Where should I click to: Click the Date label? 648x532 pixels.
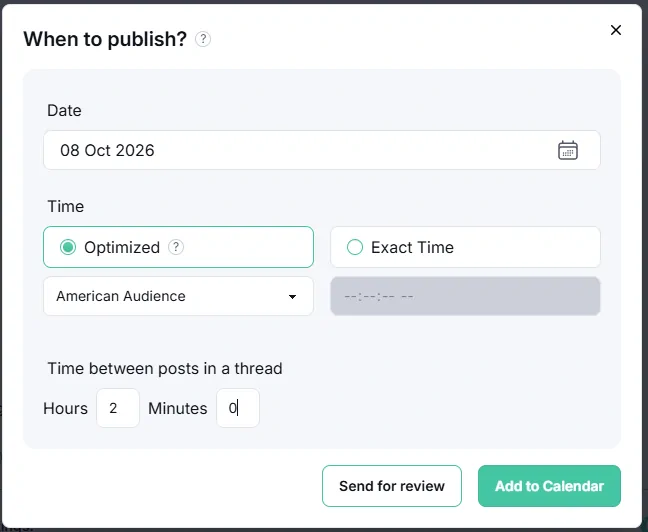(64, 110)
